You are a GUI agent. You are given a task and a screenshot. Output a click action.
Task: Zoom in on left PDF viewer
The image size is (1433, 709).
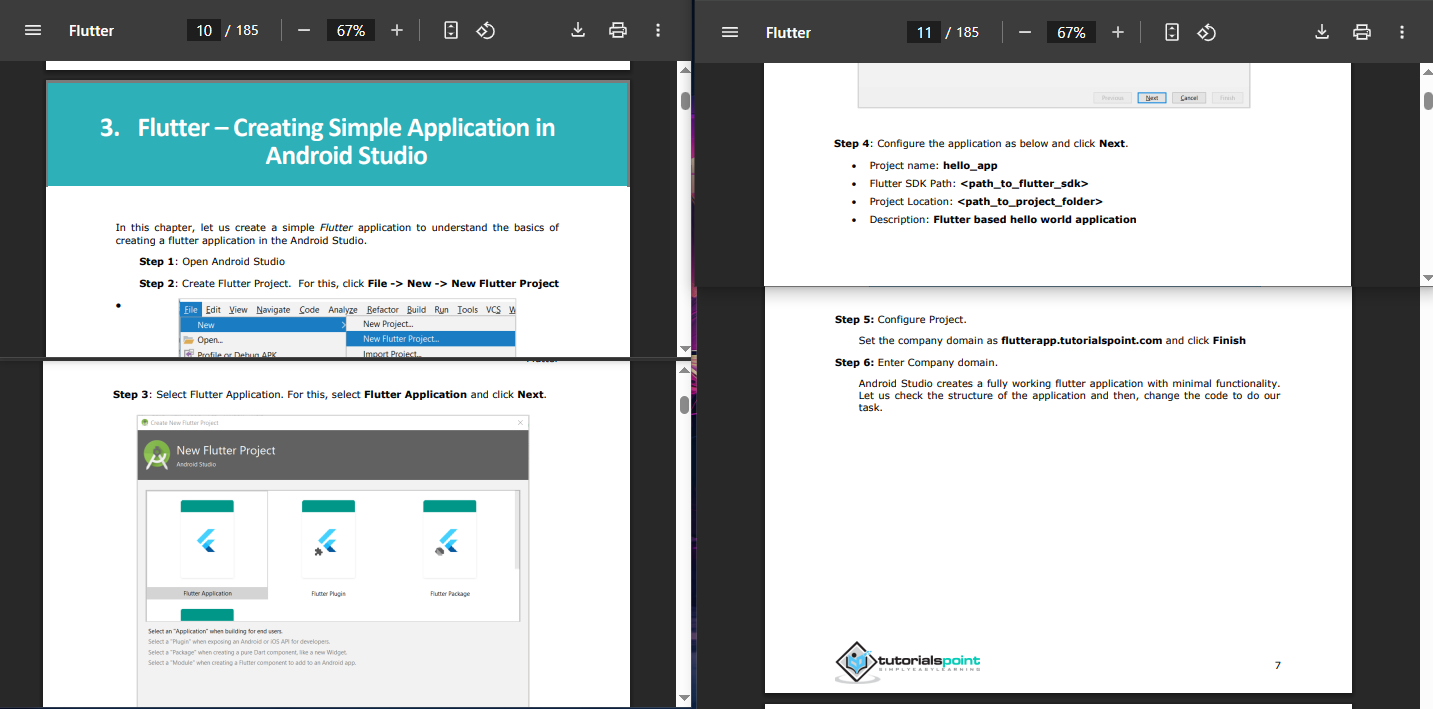[x=397, y=30]
